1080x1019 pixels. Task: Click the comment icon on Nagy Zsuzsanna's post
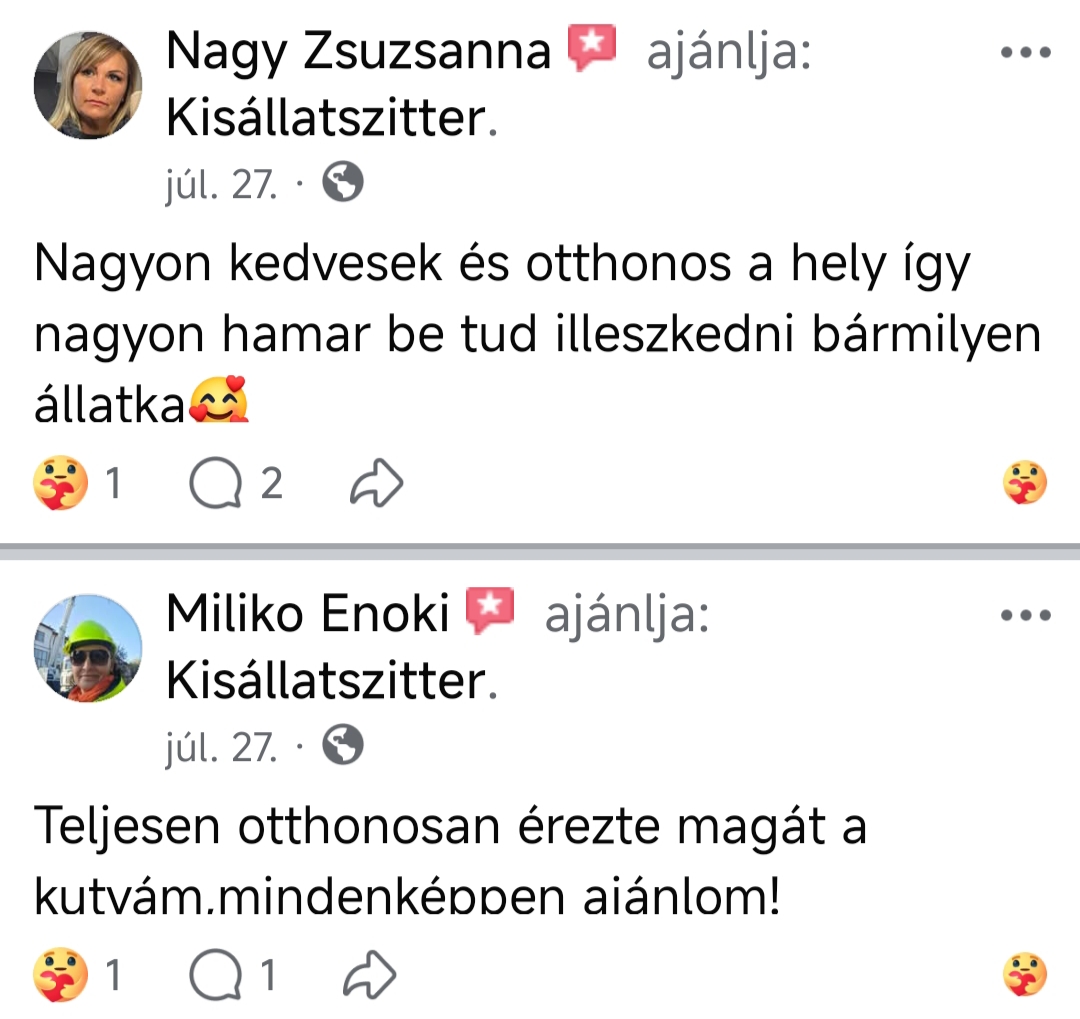[x=214, y=485]
